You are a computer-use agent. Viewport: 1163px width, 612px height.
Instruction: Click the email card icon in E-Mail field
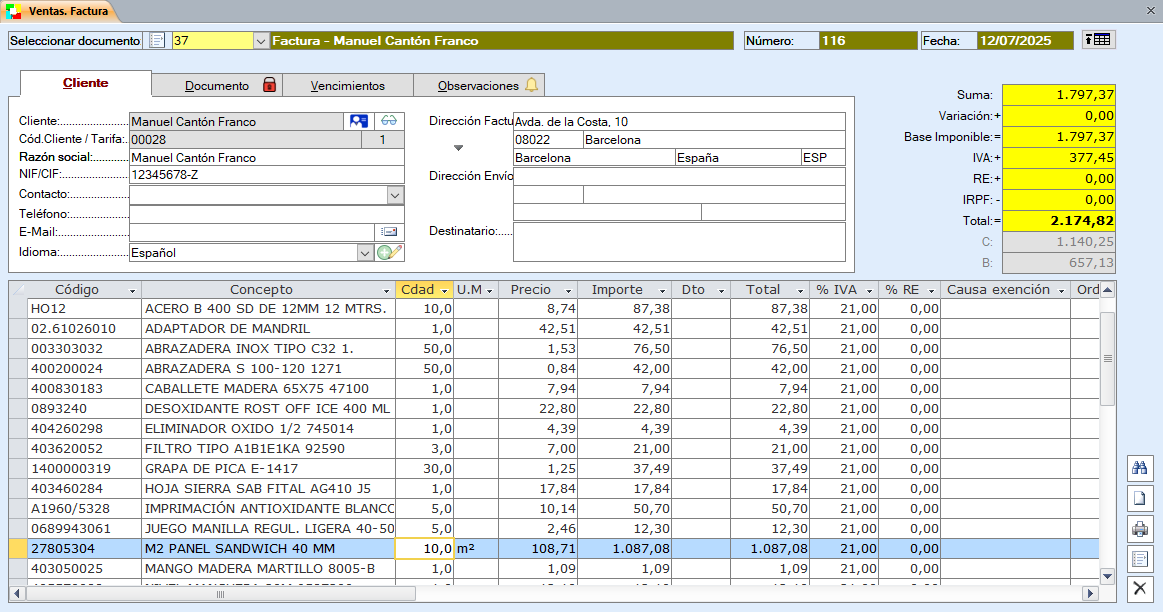389,232
